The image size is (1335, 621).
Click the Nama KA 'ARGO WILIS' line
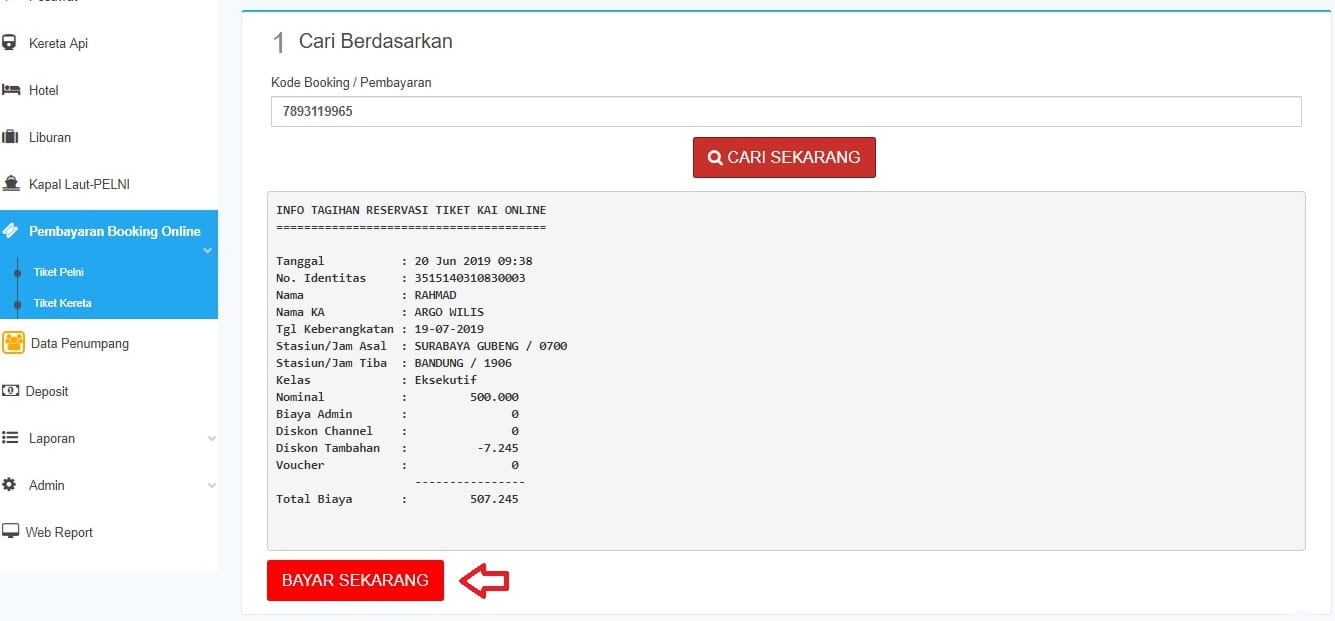point(380,312)
